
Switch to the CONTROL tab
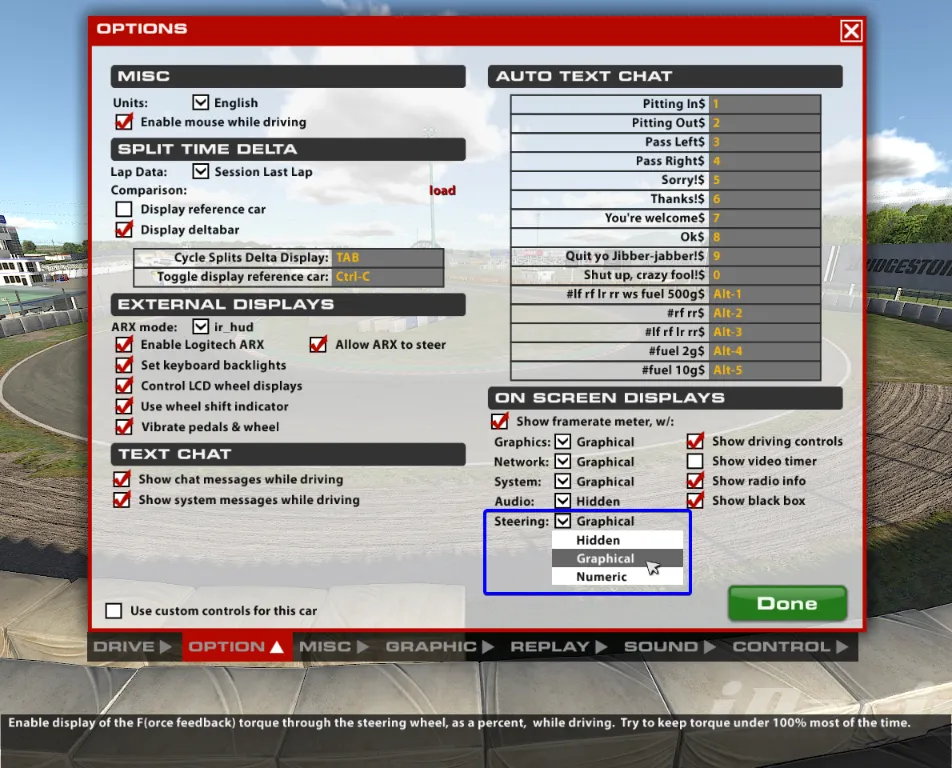[790, 647]
